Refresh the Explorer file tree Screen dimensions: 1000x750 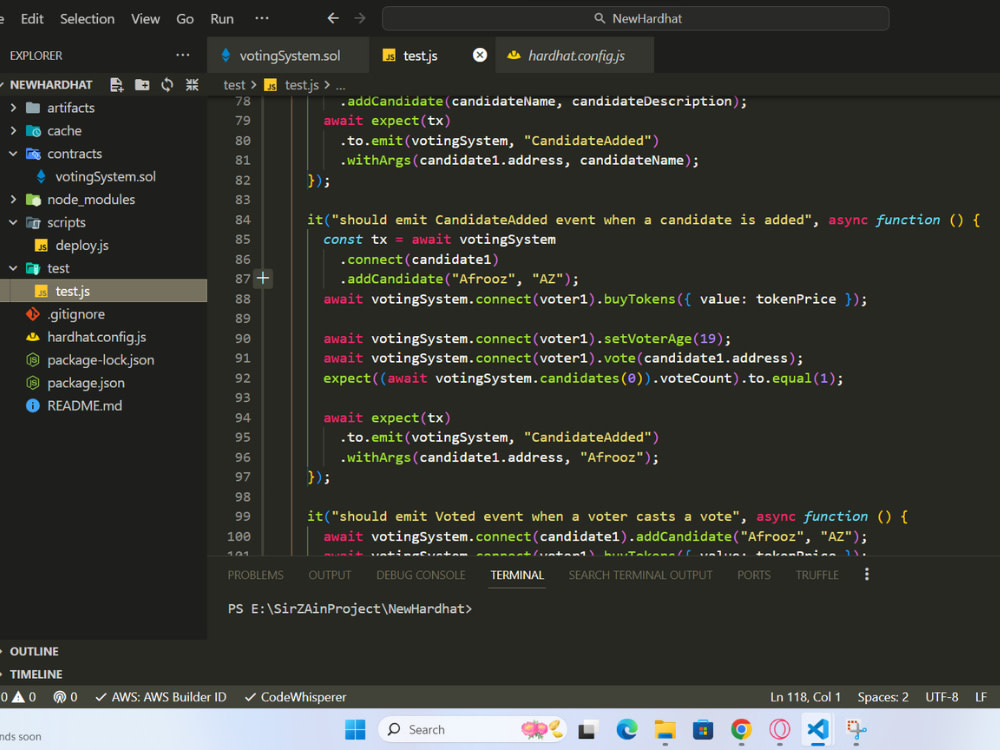pyautogui.click(x=167, y=85)
